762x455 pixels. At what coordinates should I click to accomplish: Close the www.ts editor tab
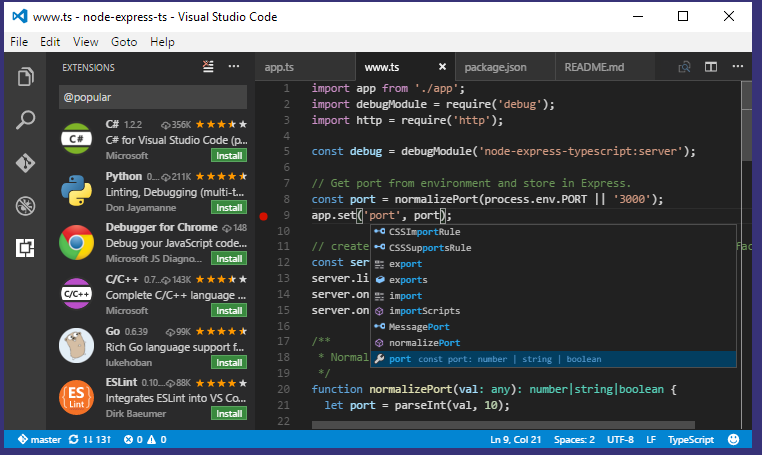click(x=442, y=67)
